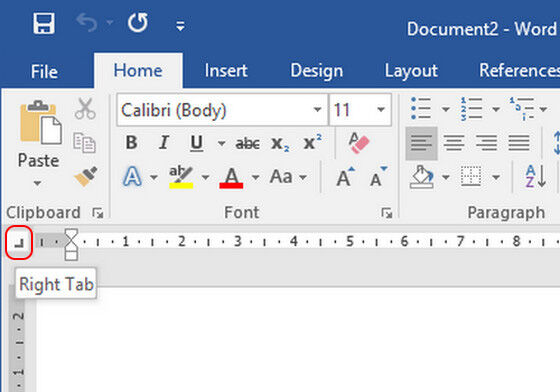This screenshot has height=392, width=560.
Task: Open font color dropdown arrow
Action: 255,177
